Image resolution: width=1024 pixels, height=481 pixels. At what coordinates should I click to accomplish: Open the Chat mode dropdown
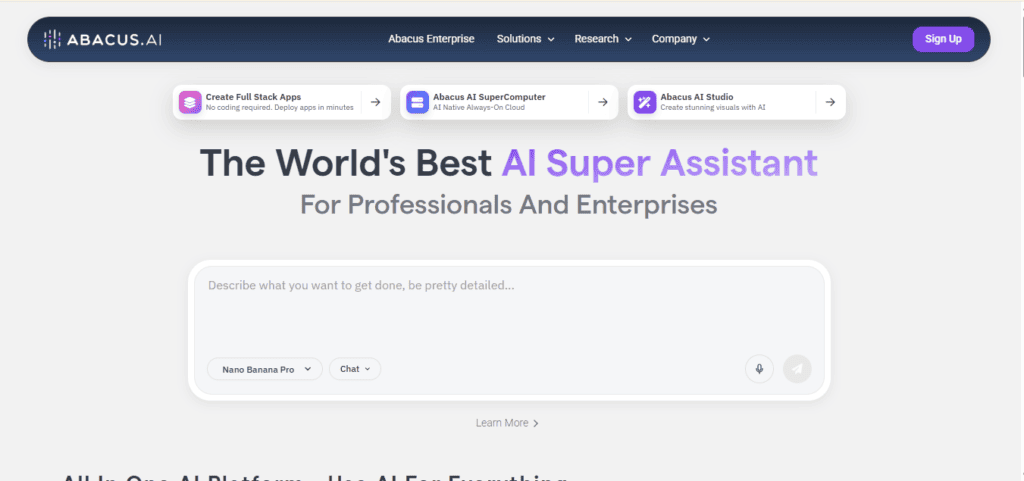(x=355, y=369)
